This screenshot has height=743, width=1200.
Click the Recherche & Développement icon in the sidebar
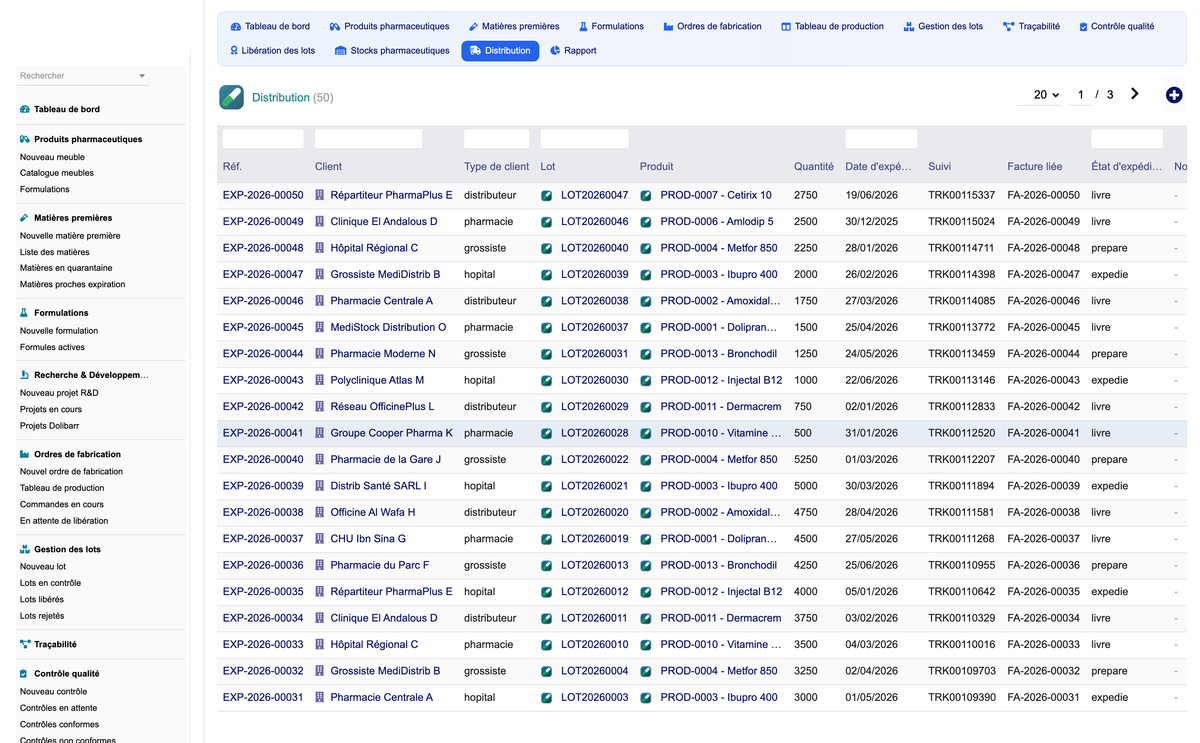(25, 375)
